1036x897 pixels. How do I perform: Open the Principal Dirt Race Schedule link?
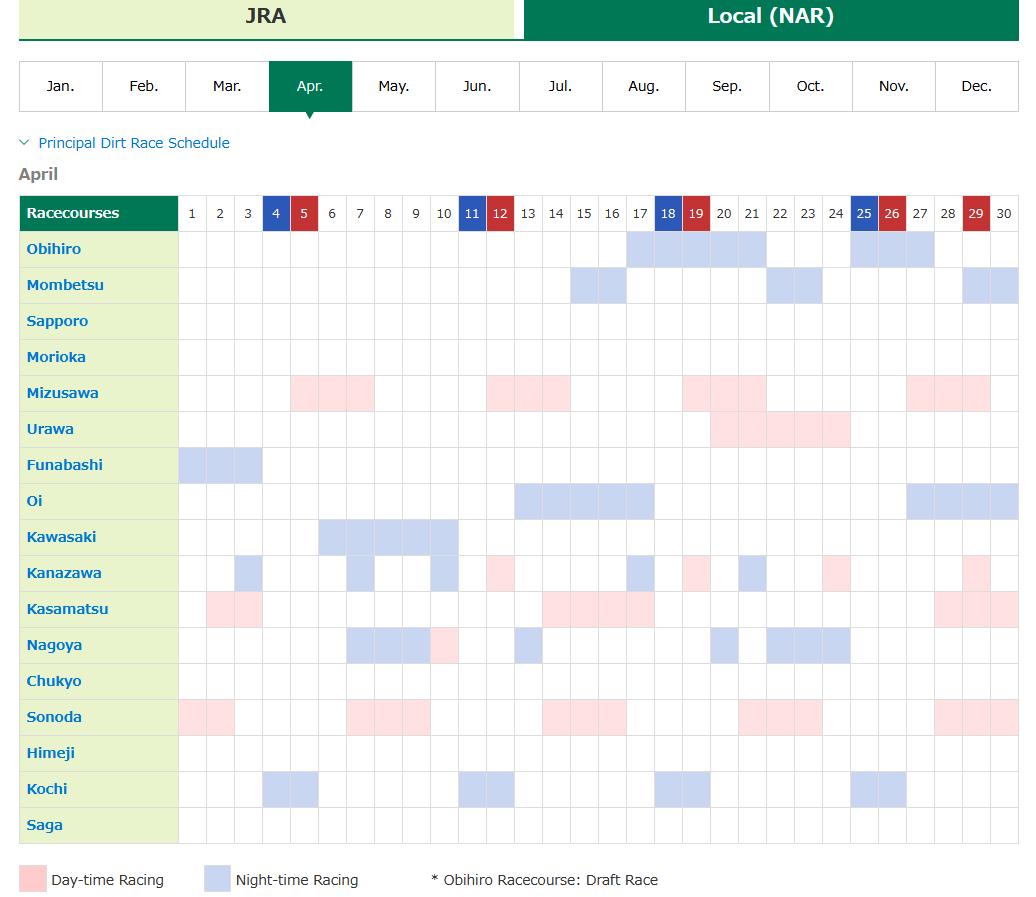click(x=134, y=143)
